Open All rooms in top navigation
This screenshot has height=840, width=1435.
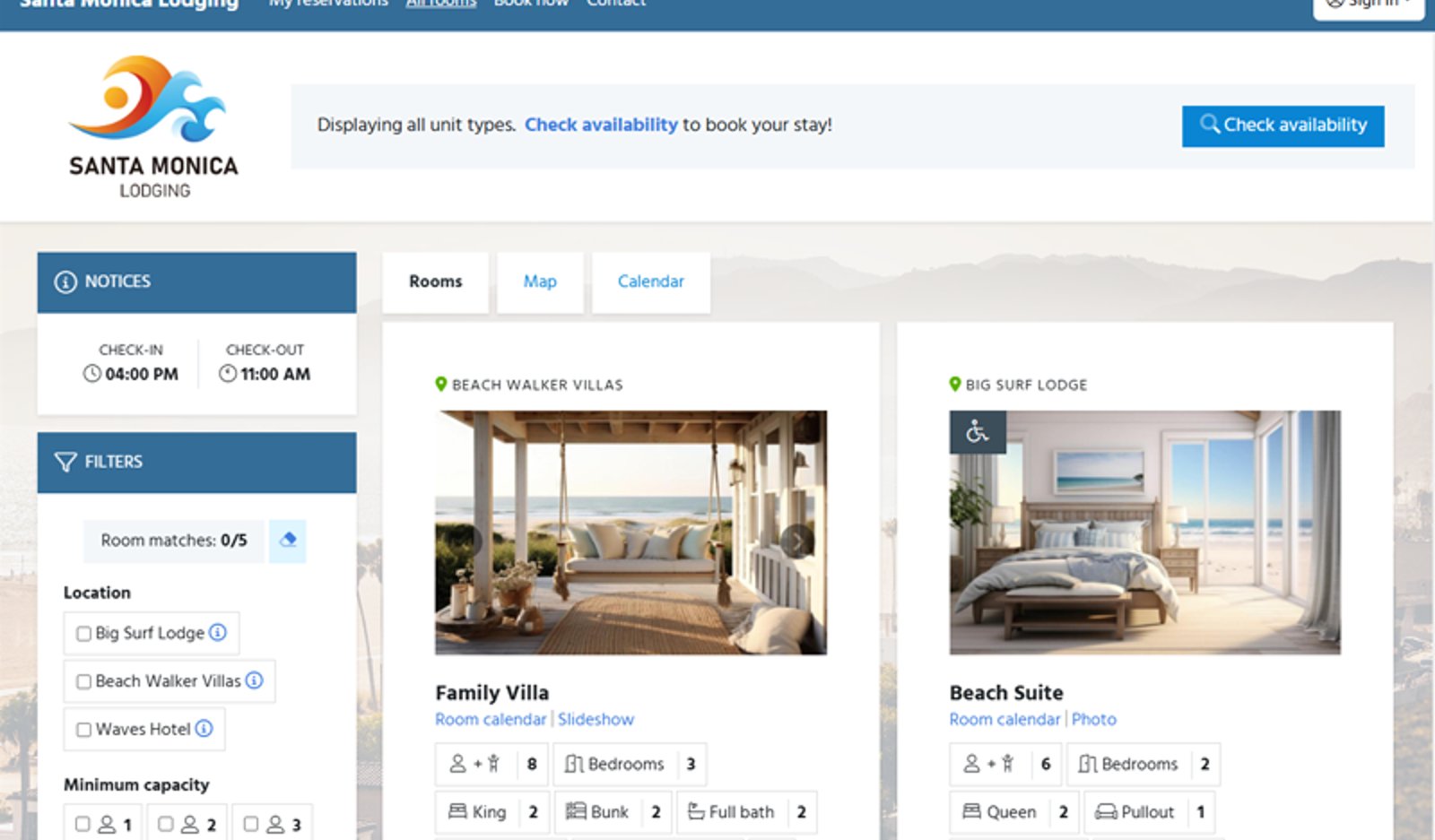(440, 4)
